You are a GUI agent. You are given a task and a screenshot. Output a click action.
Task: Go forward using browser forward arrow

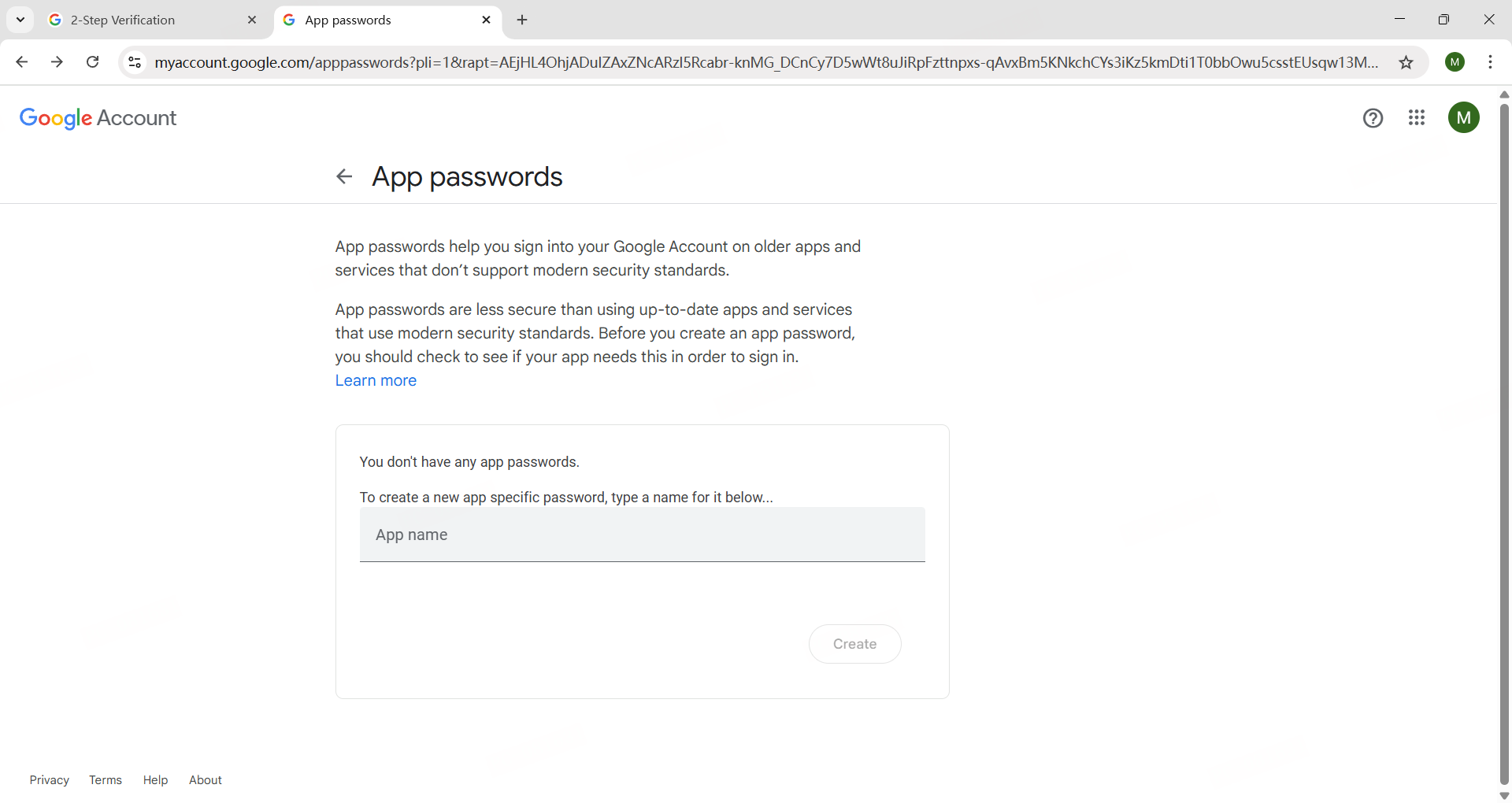pos(57,62)
